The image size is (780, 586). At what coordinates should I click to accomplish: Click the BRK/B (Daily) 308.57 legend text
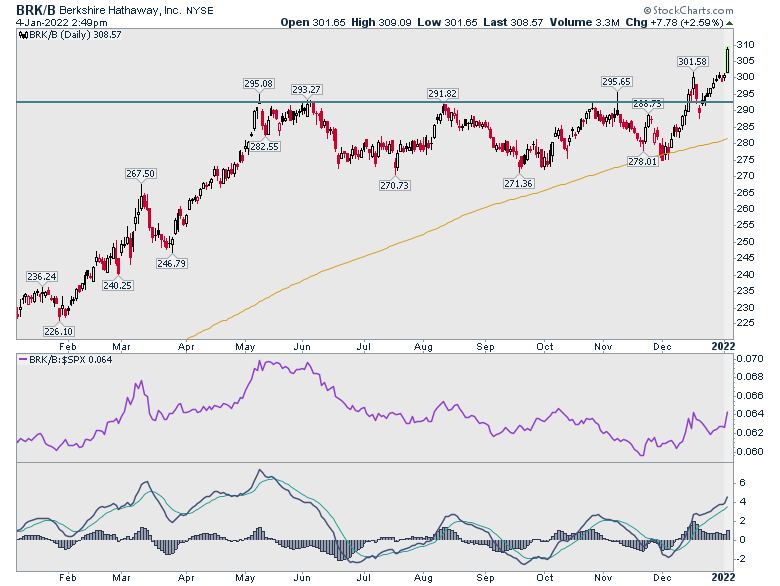75,35
